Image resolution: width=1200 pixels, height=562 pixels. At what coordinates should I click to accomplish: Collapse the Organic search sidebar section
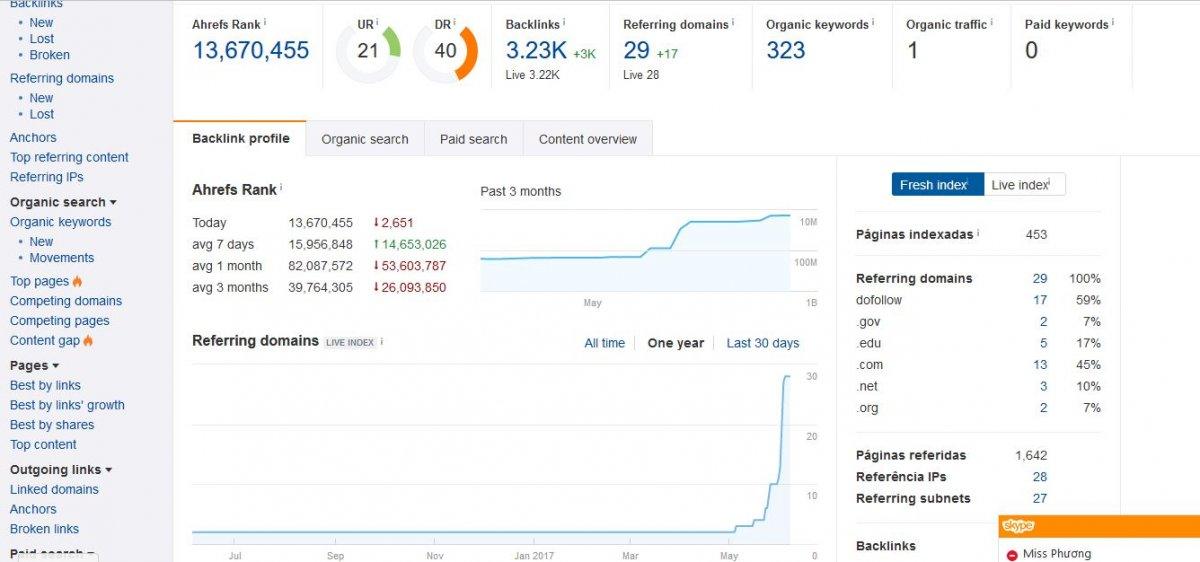coord(63,202)
